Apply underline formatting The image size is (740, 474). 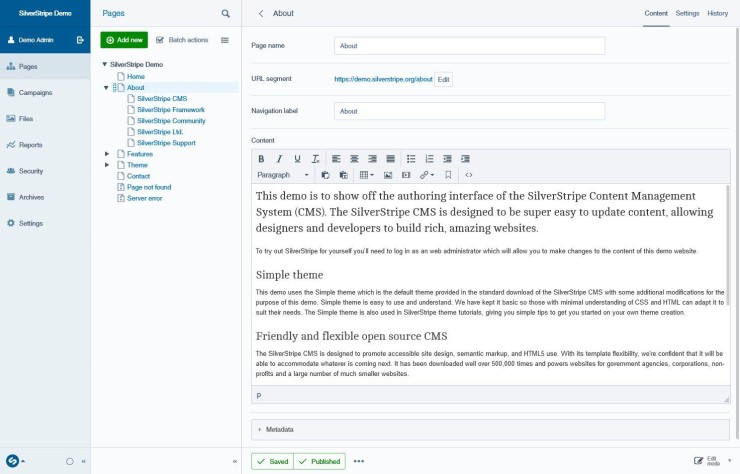tap(297, 159)
